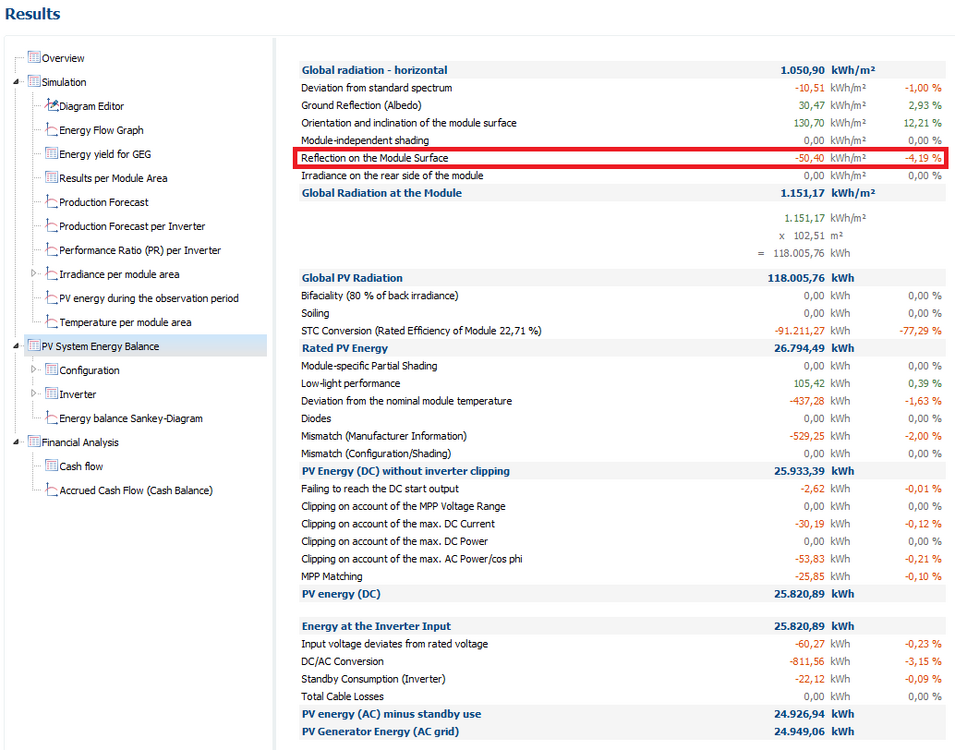Collapse the Financial Analysis node

tap(17, 442)
